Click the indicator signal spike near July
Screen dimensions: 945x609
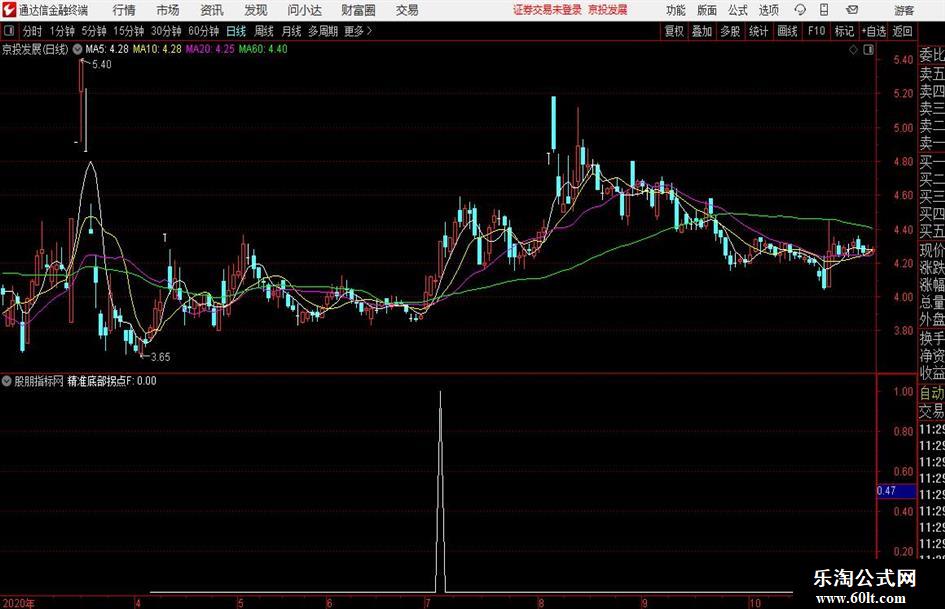tap(441, 491)
